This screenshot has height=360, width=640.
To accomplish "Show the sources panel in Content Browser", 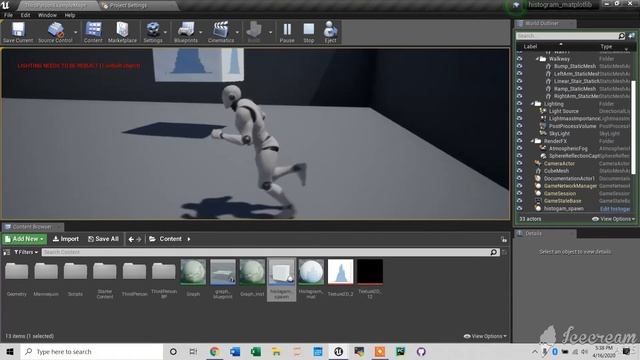I will click(x=7, y=252).
